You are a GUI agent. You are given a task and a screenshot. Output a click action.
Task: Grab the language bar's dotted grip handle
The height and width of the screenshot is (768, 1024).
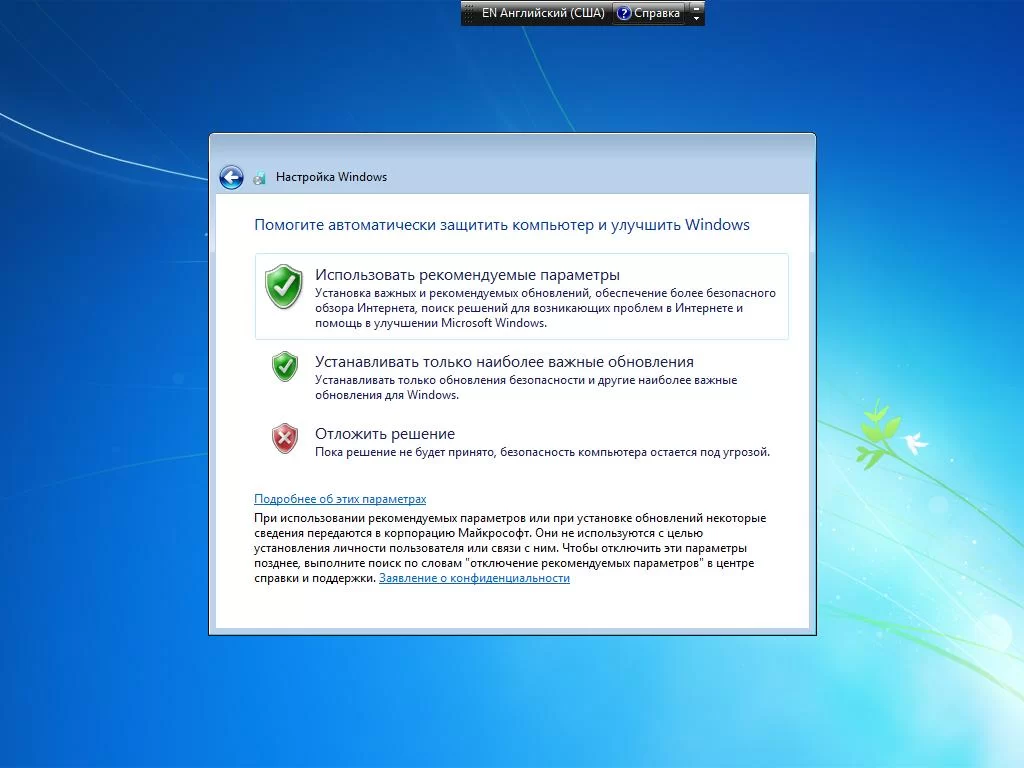(468, 13)
